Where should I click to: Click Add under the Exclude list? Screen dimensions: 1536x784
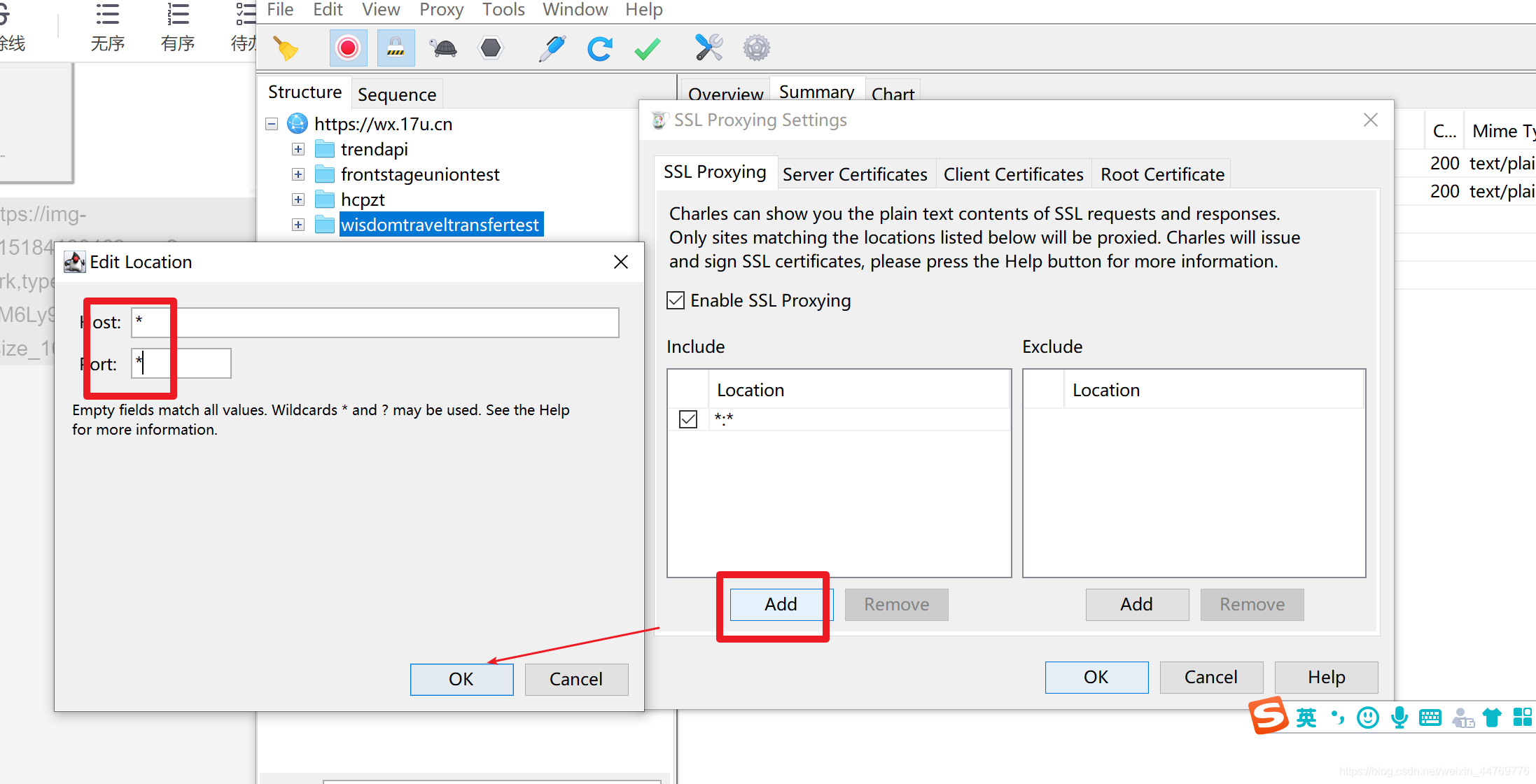(x=1136, y=604)
